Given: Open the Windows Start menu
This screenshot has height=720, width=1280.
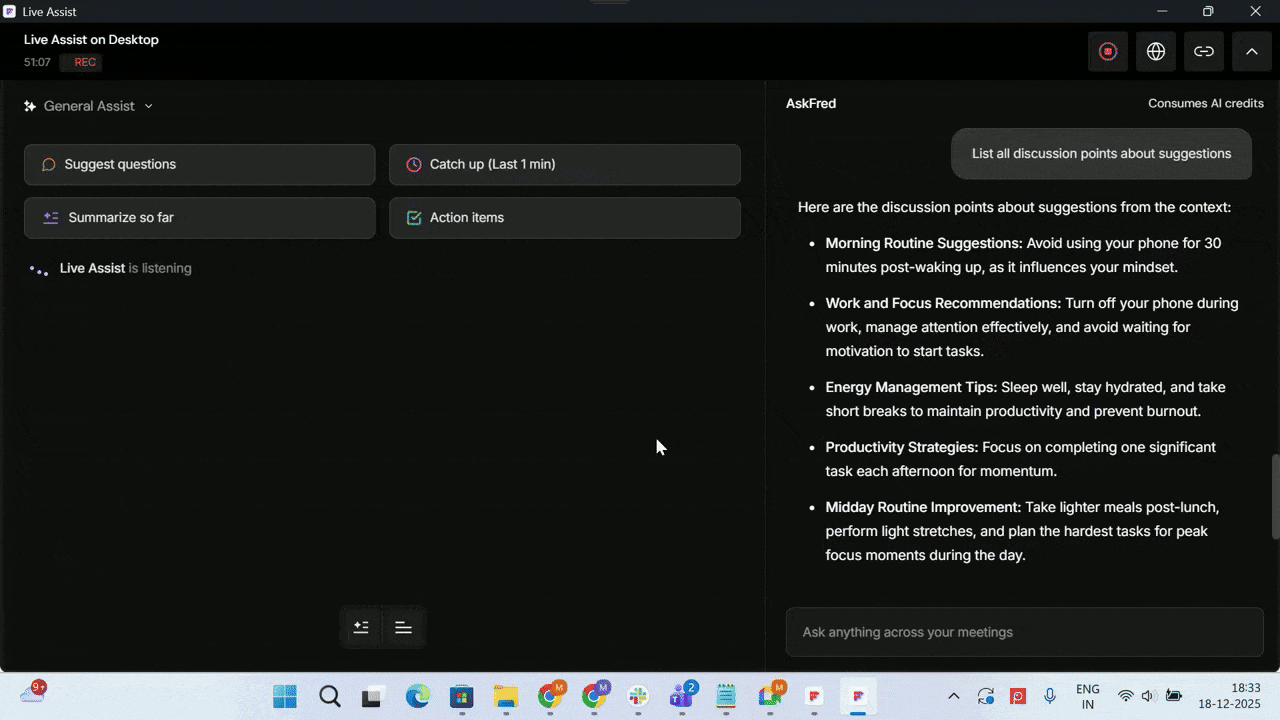Looking at the screenshot, I should click(284, 696).
